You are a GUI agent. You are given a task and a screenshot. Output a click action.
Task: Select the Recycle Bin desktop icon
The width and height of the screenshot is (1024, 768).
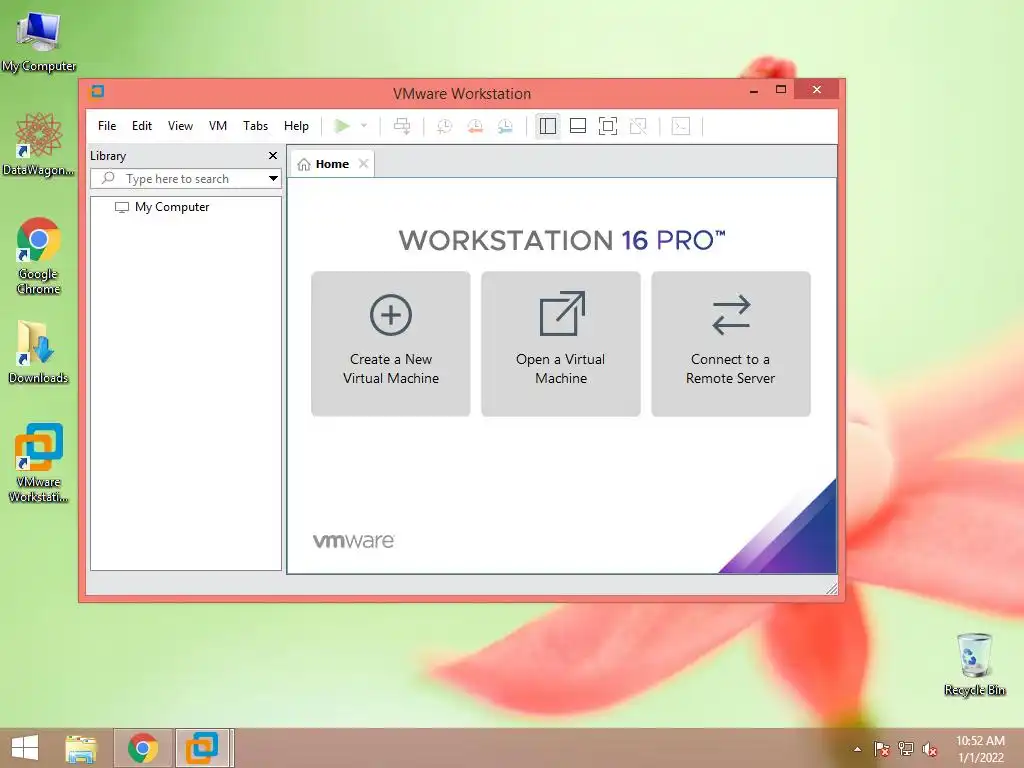coord(974,665)
